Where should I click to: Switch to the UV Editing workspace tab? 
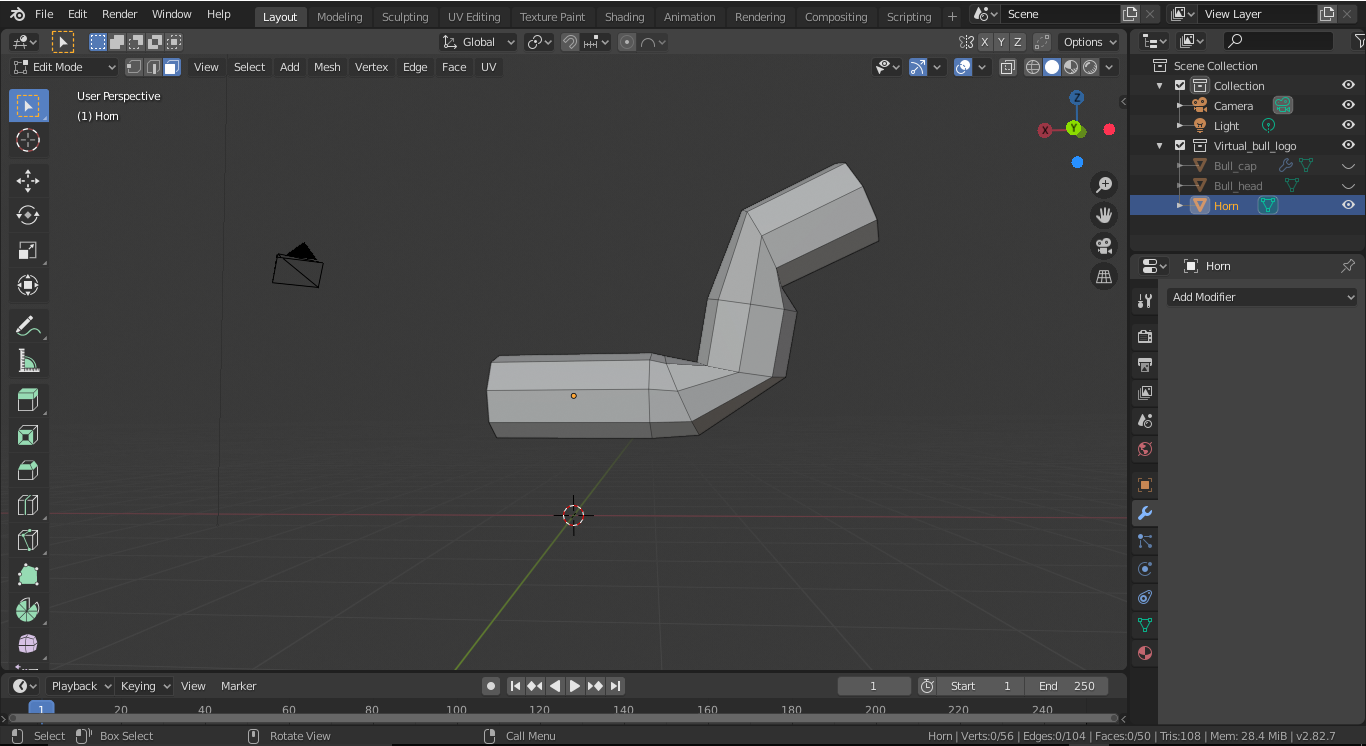(x=474, y=17)
